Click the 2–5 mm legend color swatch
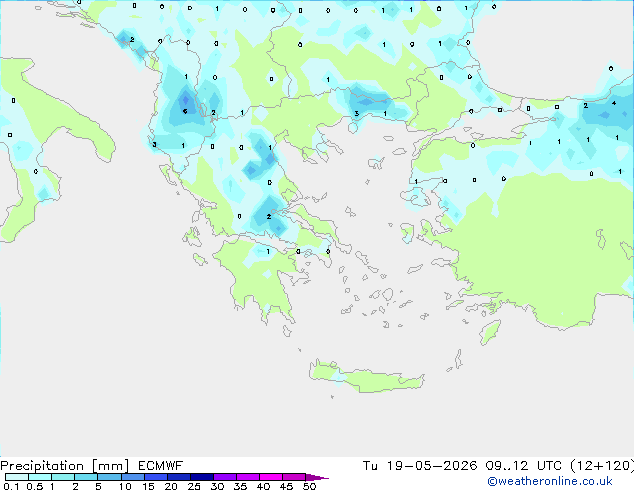Screen dimensions: 634x490 (86, 477)
